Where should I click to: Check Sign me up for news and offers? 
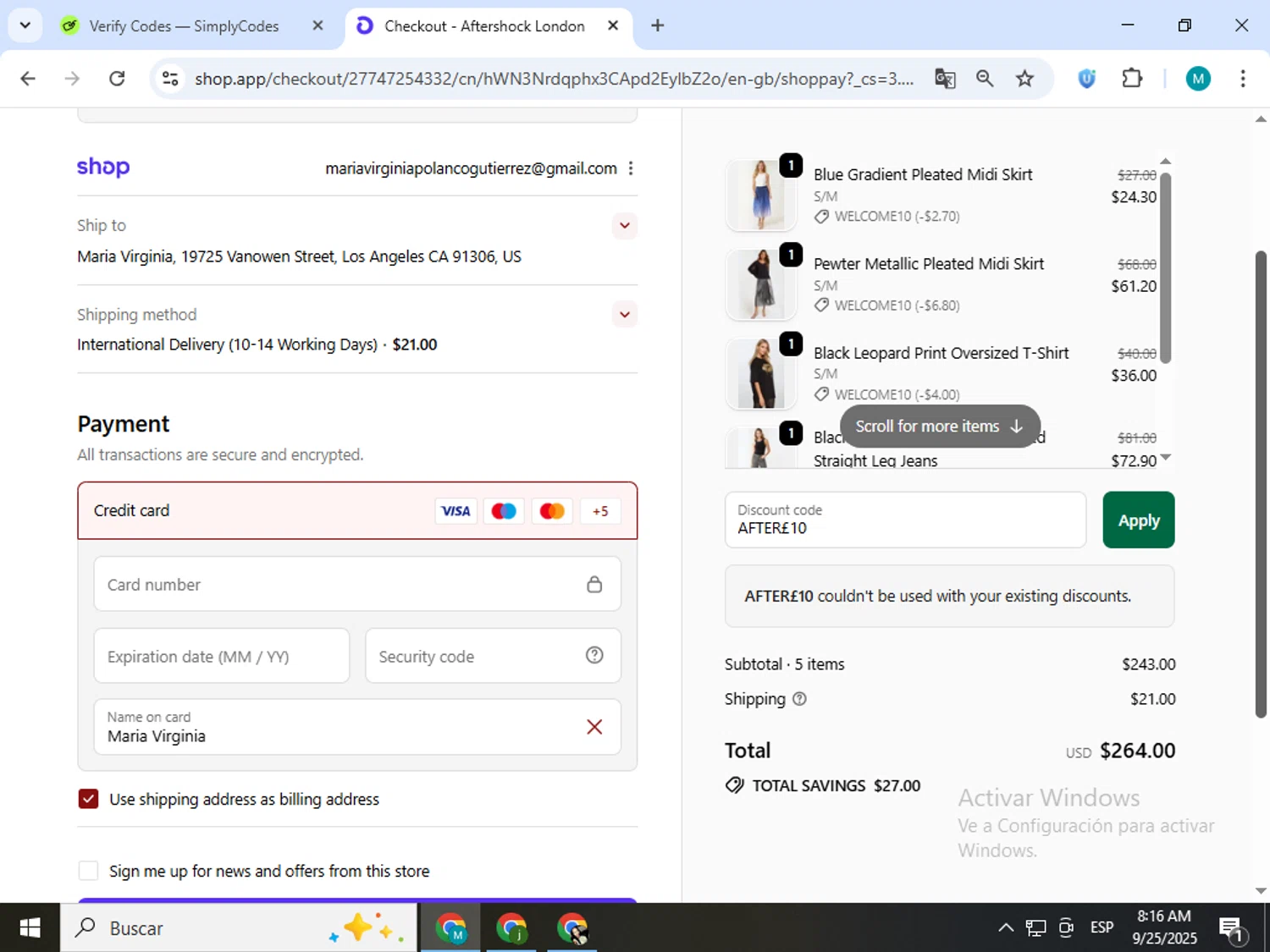click(x=88, y=871)
